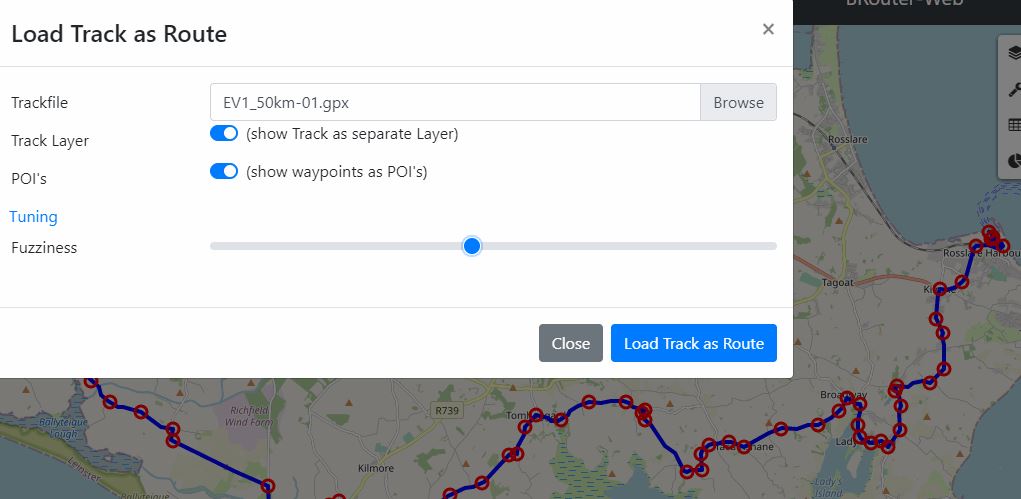Open the Layers icon on the map sidebar

tap(1013, 56)
